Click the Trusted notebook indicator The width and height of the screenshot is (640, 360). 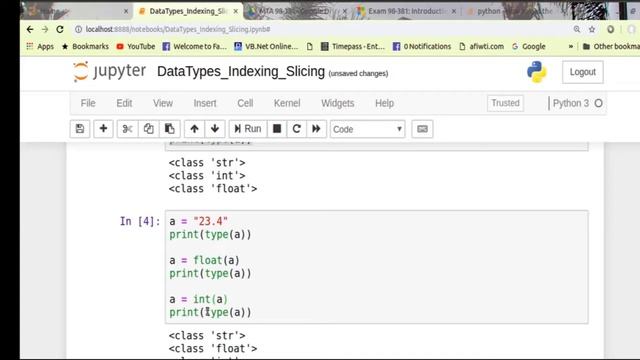pos(505,103)
